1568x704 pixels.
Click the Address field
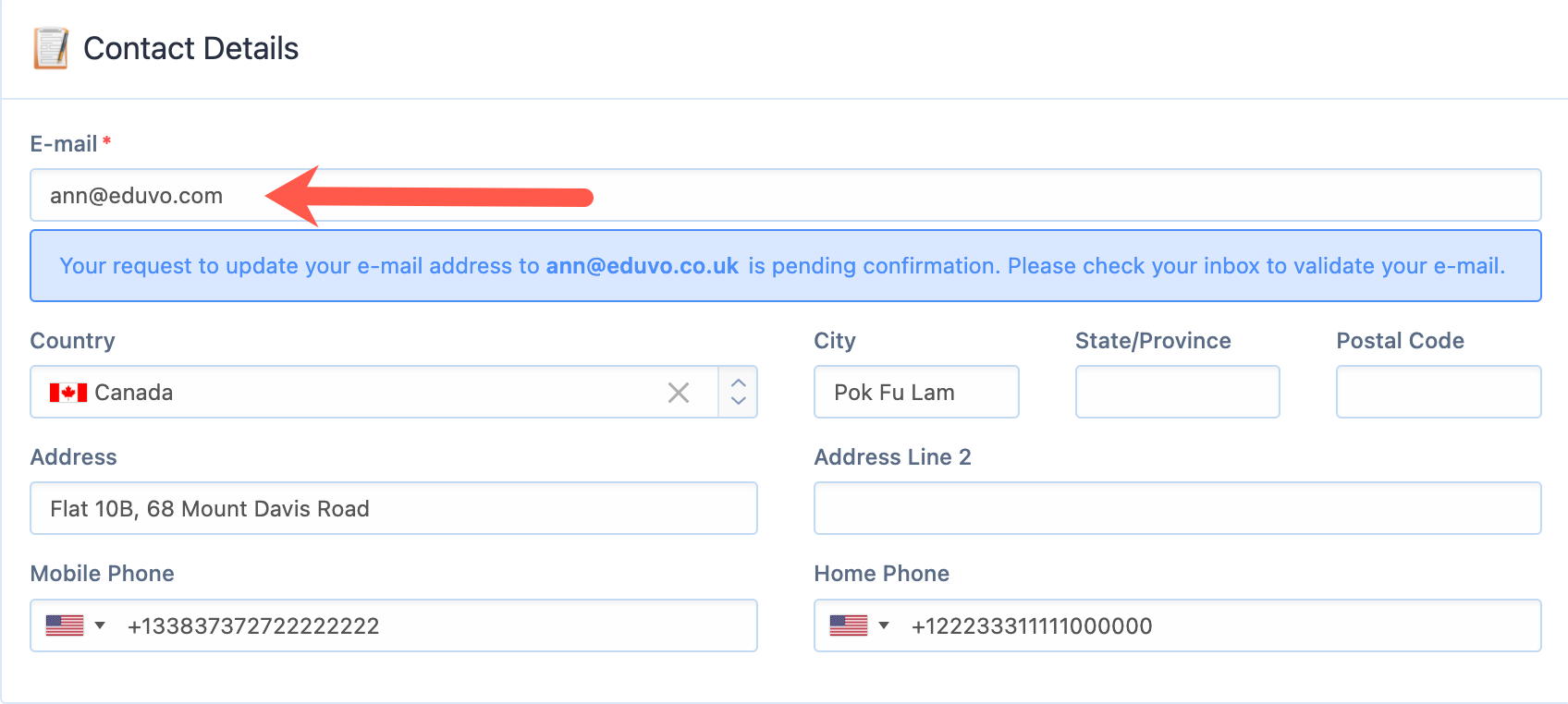(394, 508)
